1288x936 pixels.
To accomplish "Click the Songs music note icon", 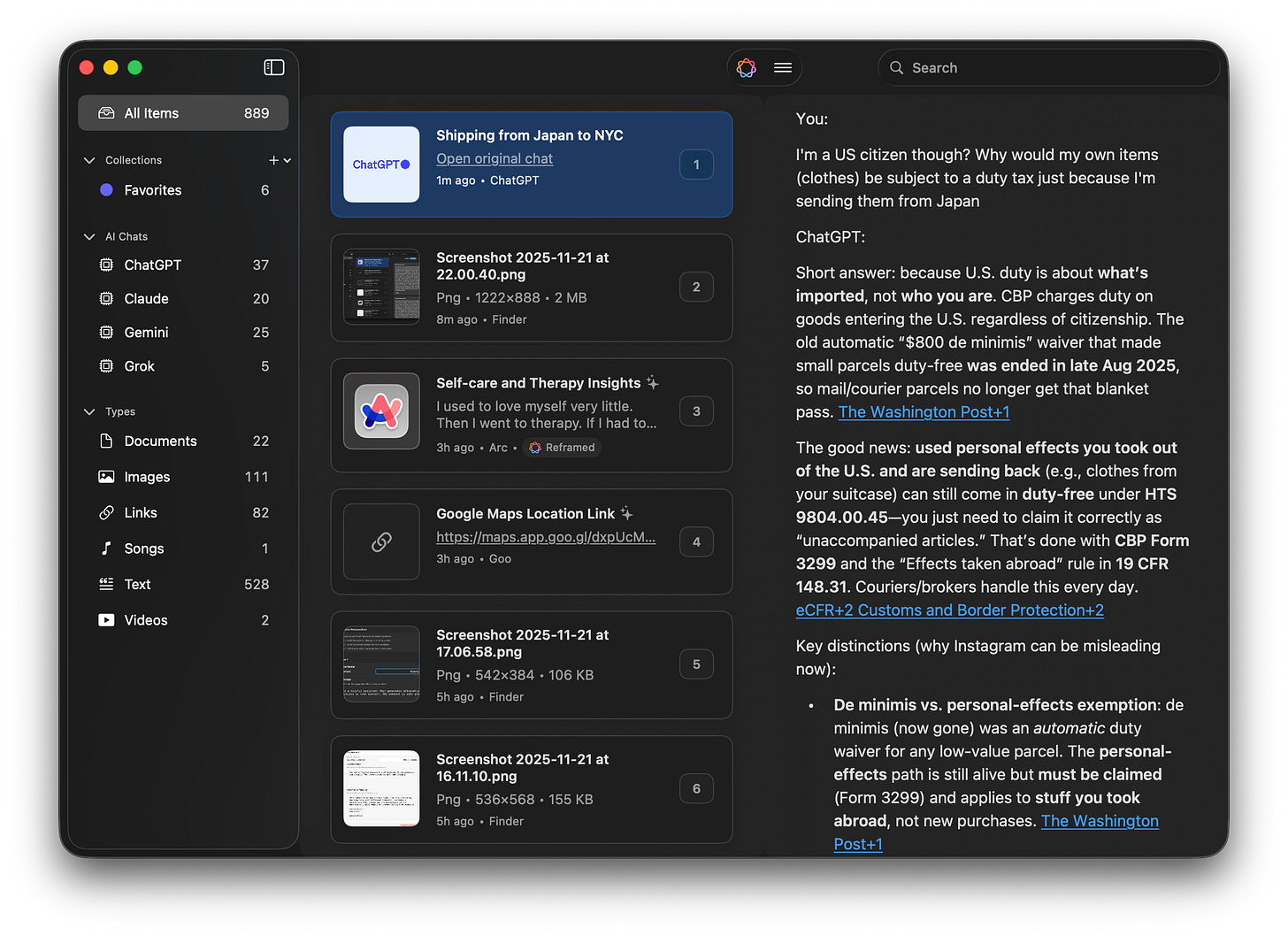I will point(106,549).
